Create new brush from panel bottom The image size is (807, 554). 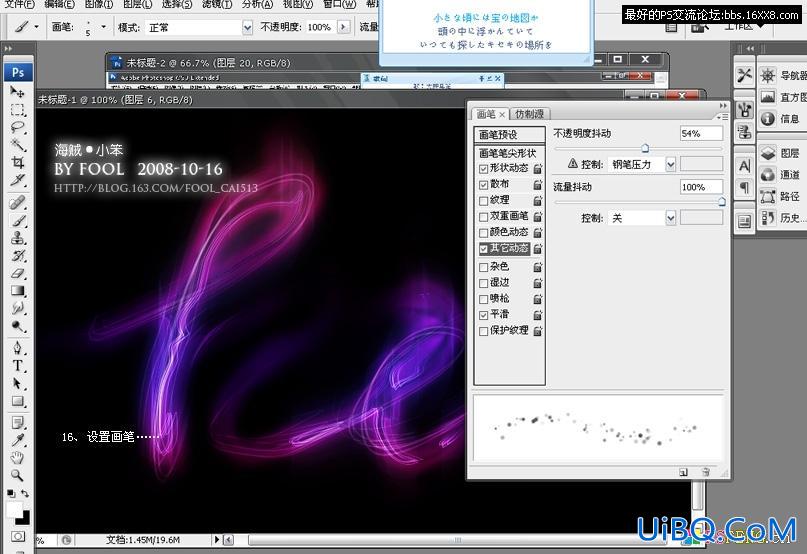pyautogui.click(x=683, y=472)
